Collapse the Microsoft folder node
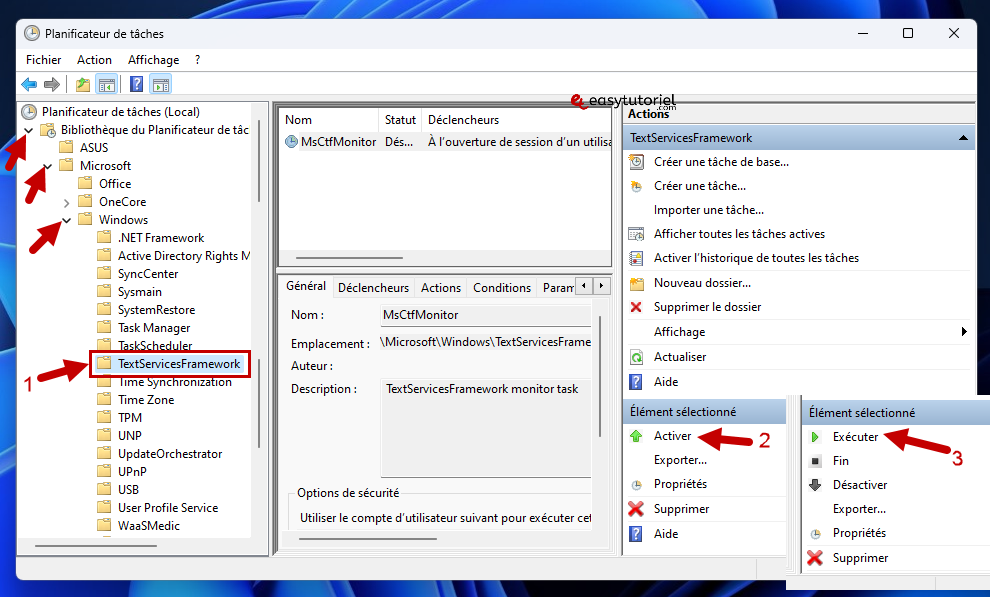990x597 pixels. pyautogui.click(x=47, y=167)
